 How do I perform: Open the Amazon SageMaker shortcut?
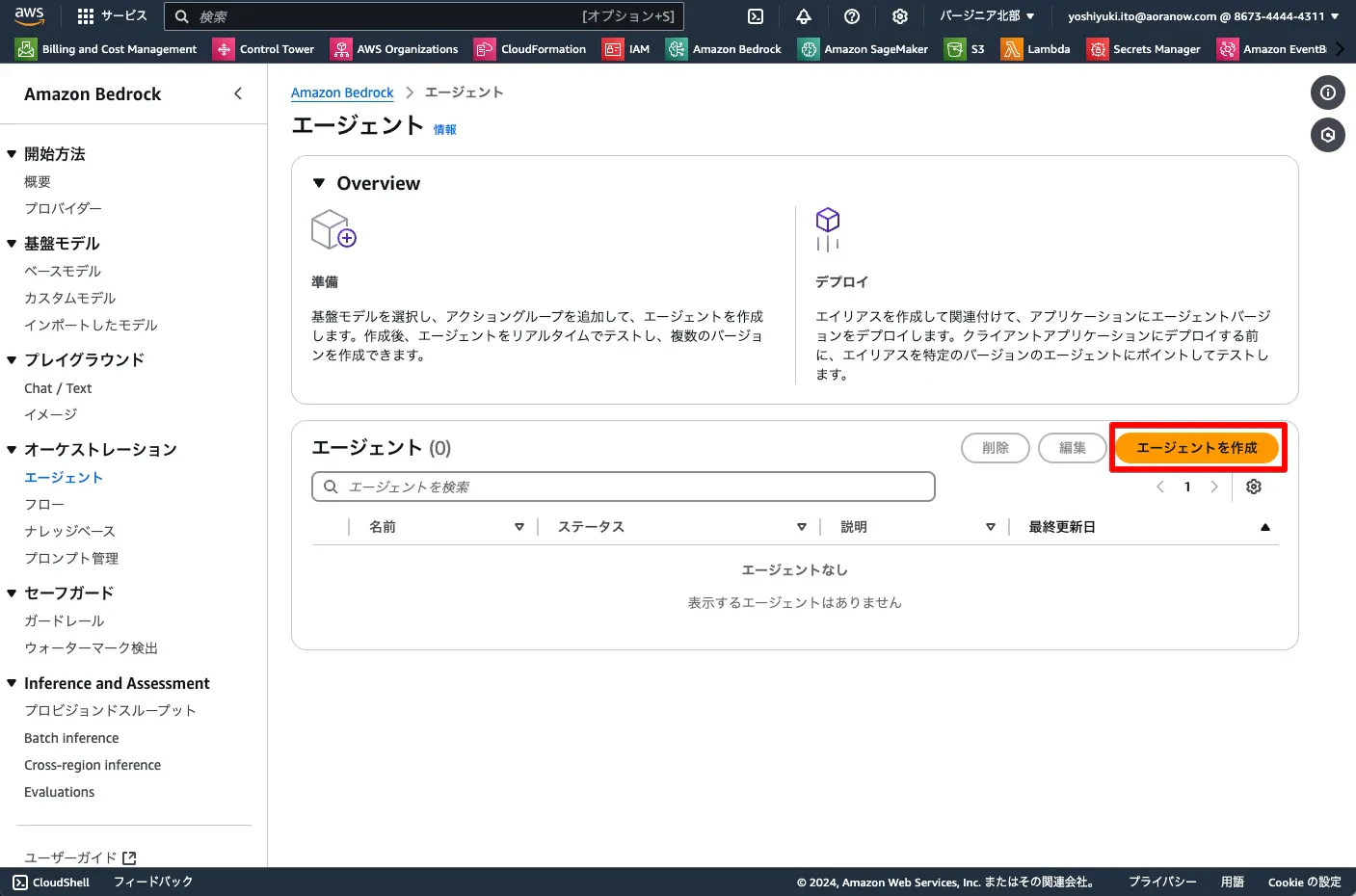point(864,49)
